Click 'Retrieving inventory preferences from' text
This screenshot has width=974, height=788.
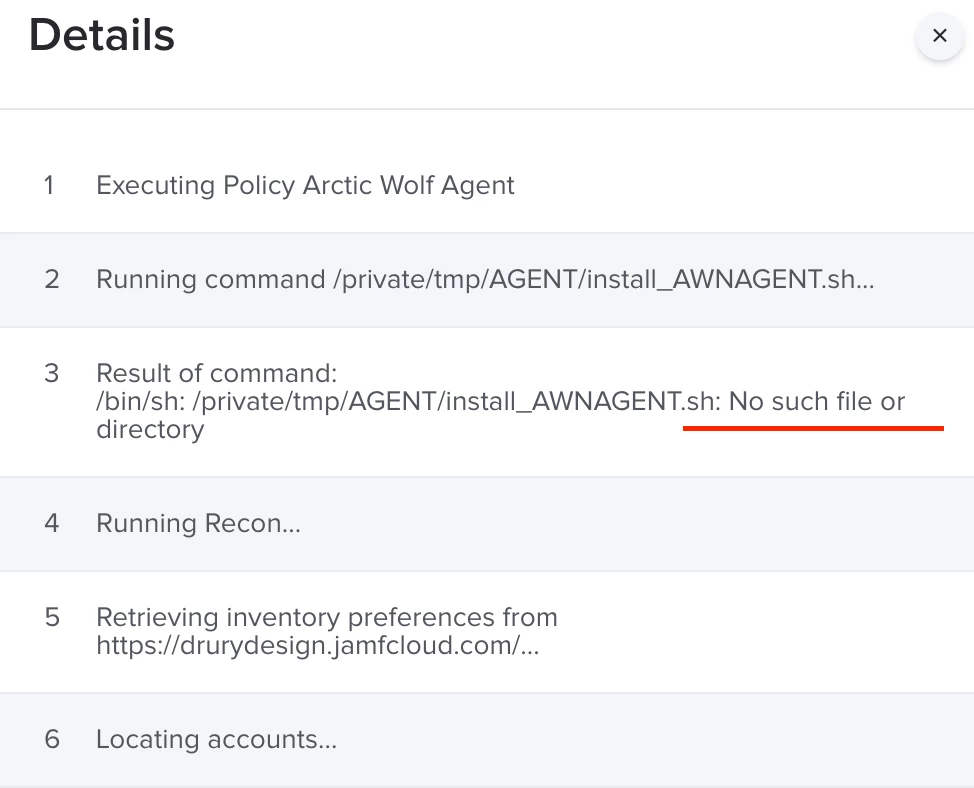coord(326,617)
